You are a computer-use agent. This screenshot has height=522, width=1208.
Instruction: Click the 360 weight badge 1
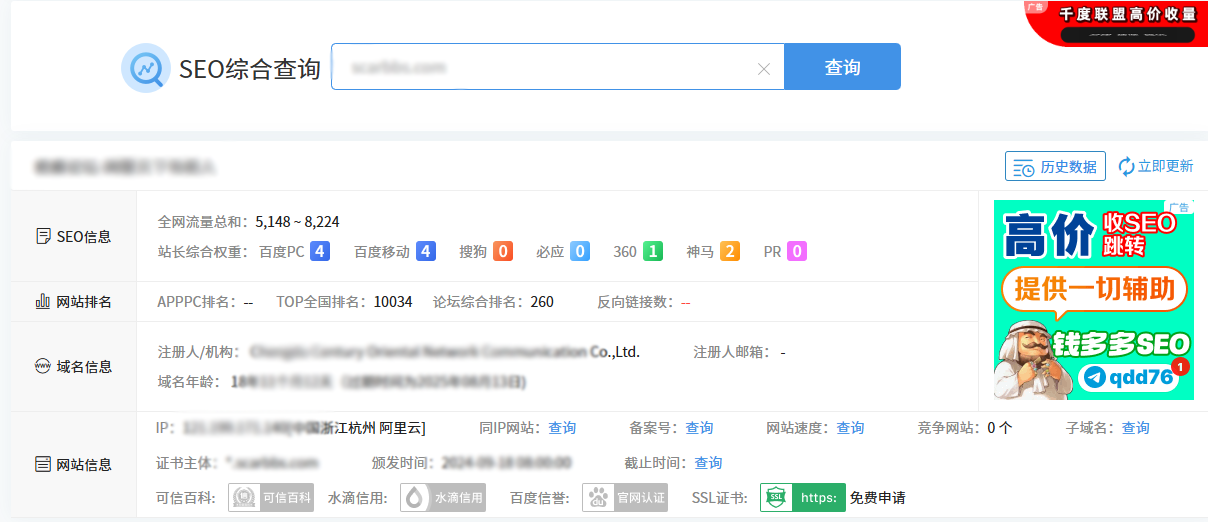[x=653, y=252]
